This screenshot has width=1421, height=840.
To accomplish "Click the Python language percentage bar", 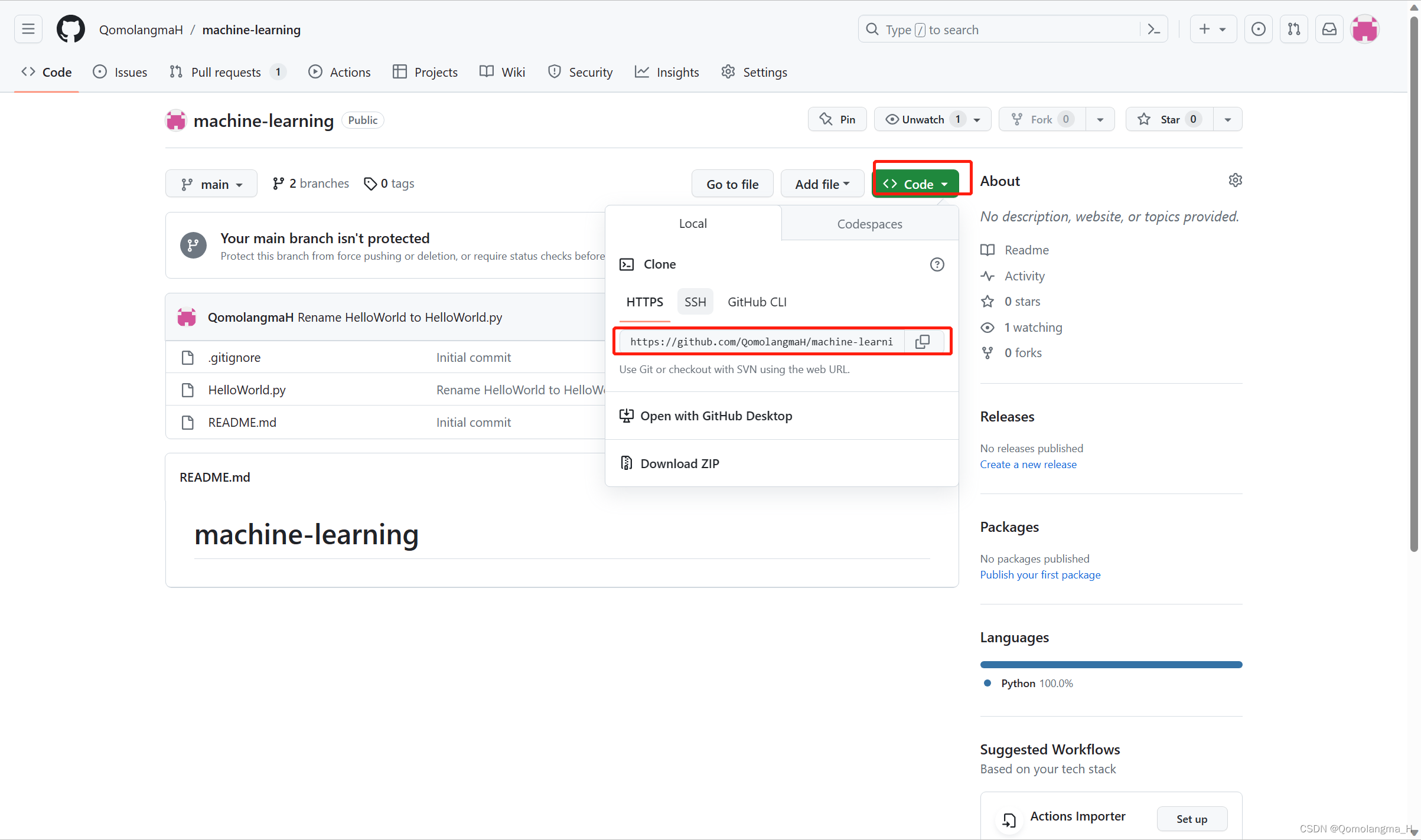I will click(1110, 664).
